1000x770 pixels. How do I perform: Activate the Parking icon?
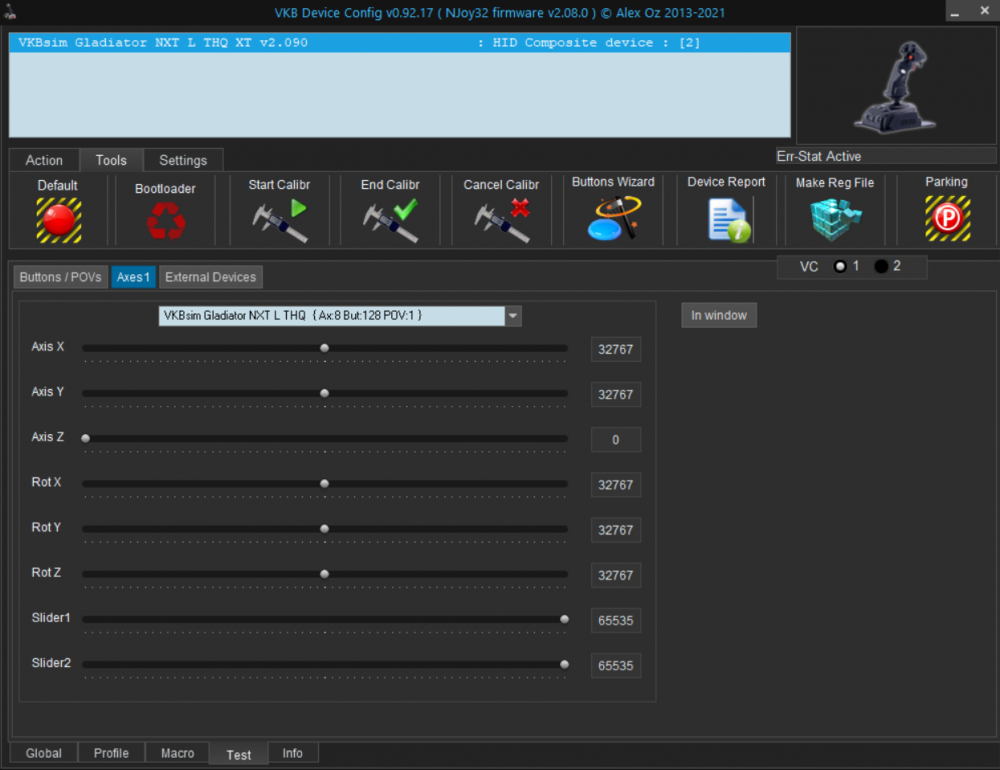coord(946,219)
